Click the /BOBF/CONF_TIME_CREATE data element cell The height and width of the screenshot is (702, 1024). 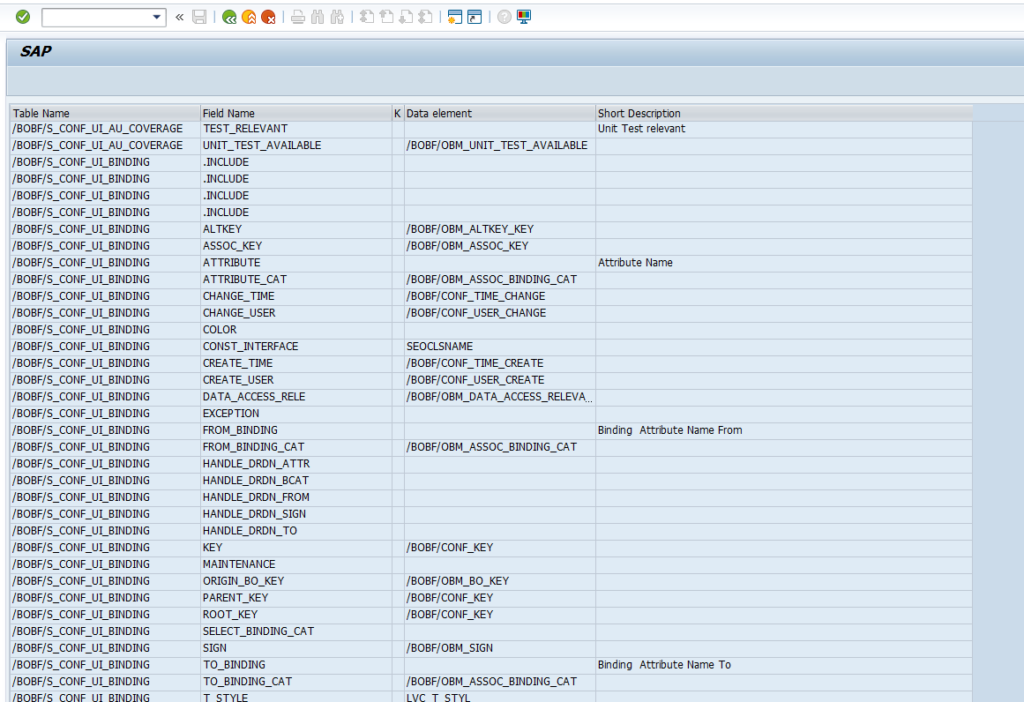[500, 363]
